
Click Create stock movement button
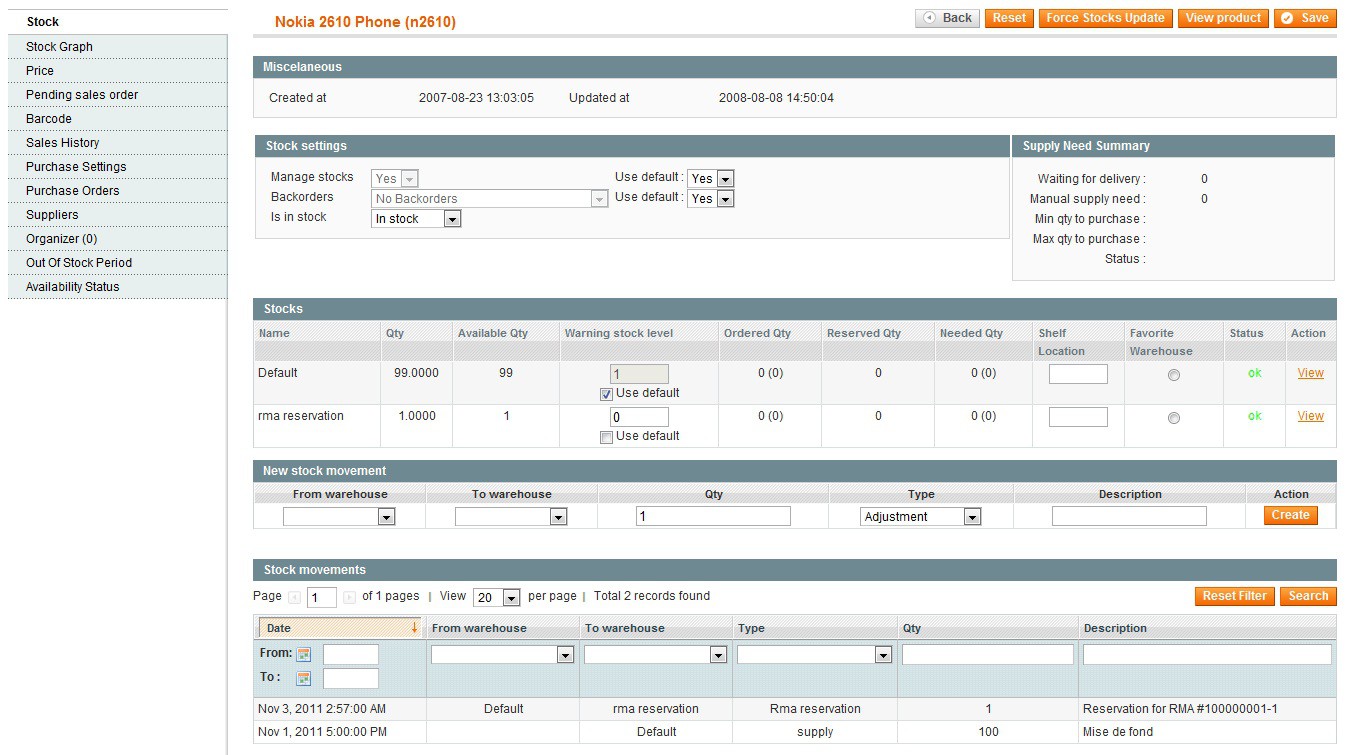tap(1290, 516)
